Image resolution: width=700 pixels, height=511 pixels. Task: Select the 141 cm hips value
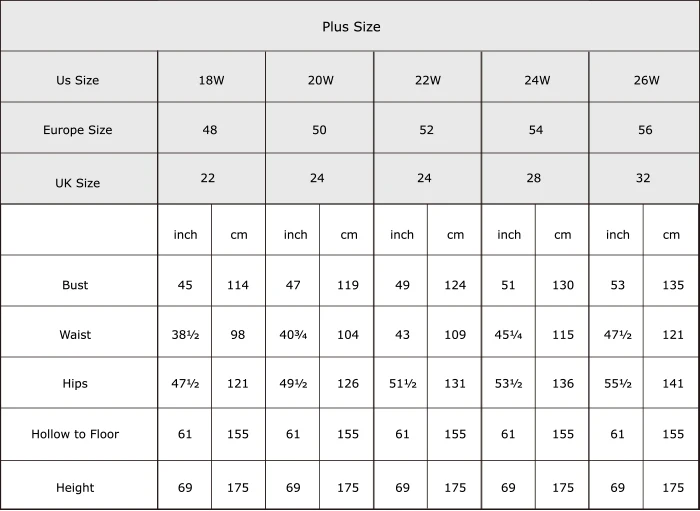click(x=671, y=385)
